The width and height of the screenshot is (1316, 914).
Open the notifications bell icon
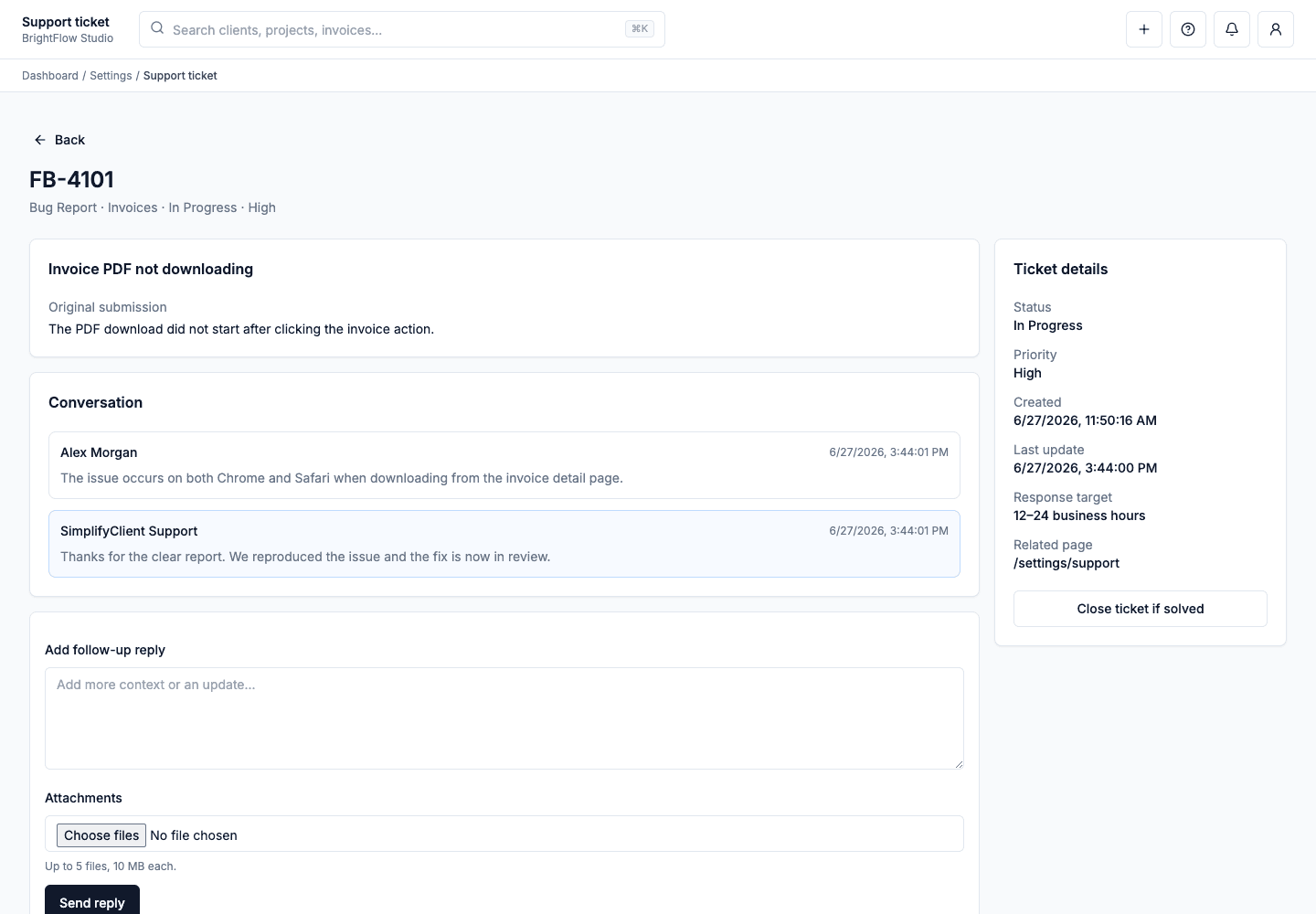(1231, 29)
